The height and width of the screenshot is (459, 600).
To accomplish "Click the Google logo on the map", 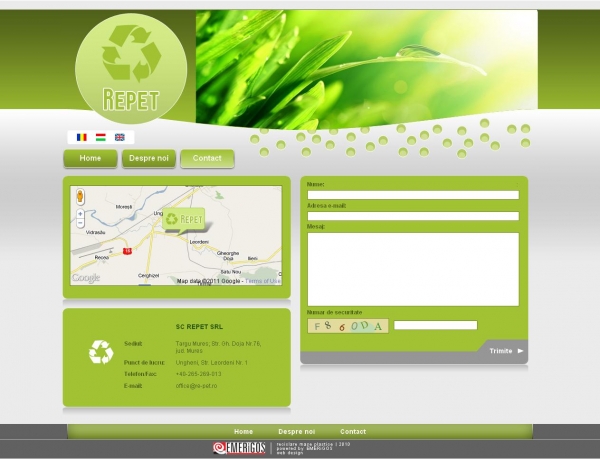I will (86, 278).
